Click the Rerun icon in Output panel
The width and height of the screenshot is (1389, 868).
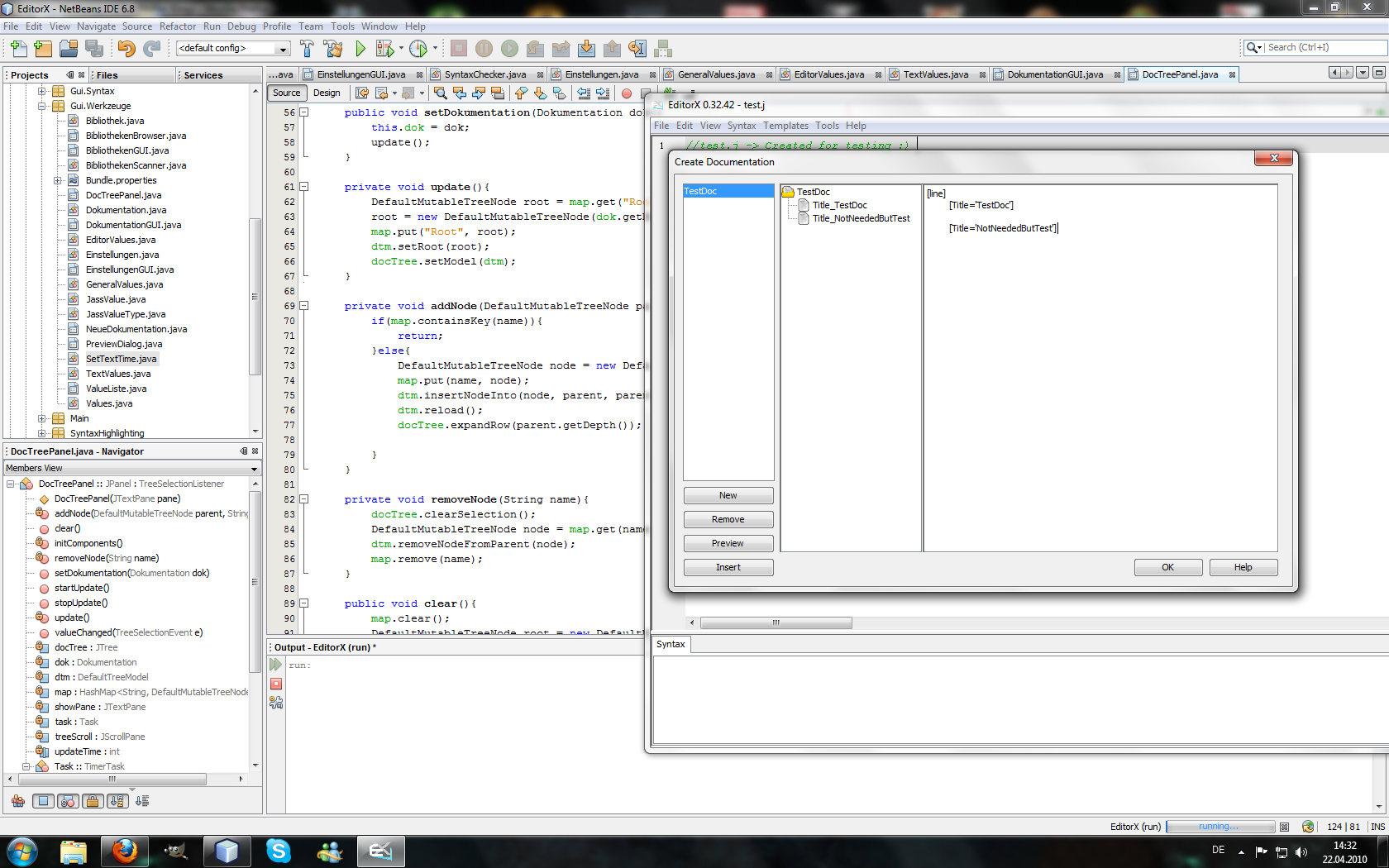point(276,665)
